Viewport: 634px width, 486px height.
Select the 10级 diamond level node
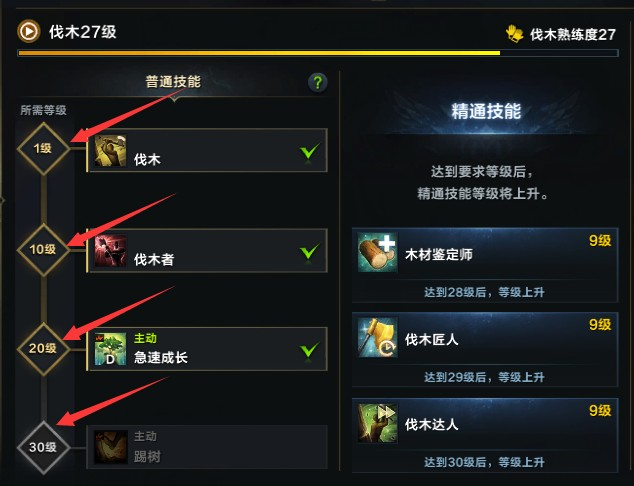tap(43, 249)
